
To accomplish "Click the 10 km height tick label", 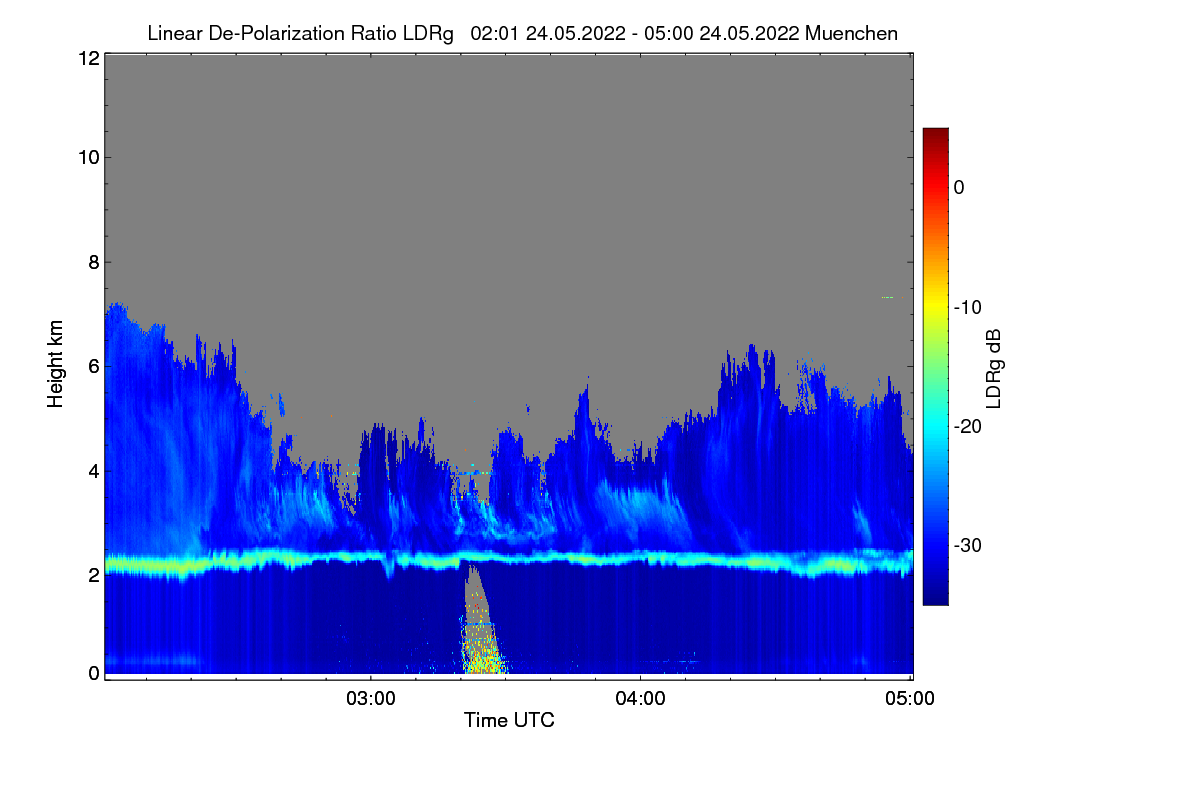I will (88, 157).
